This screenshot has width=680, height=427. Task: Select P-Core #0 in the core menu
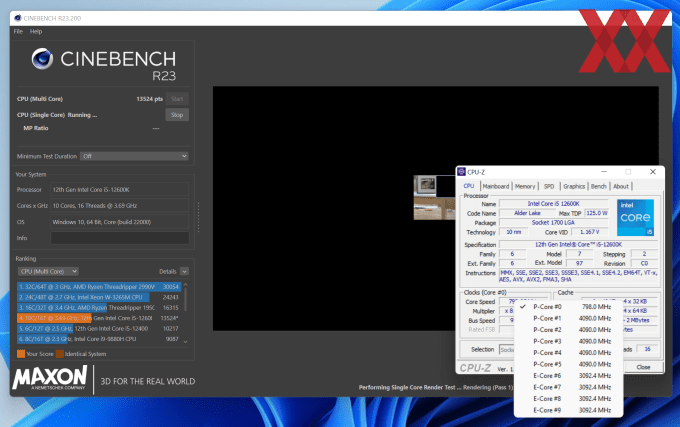[569, 306]
